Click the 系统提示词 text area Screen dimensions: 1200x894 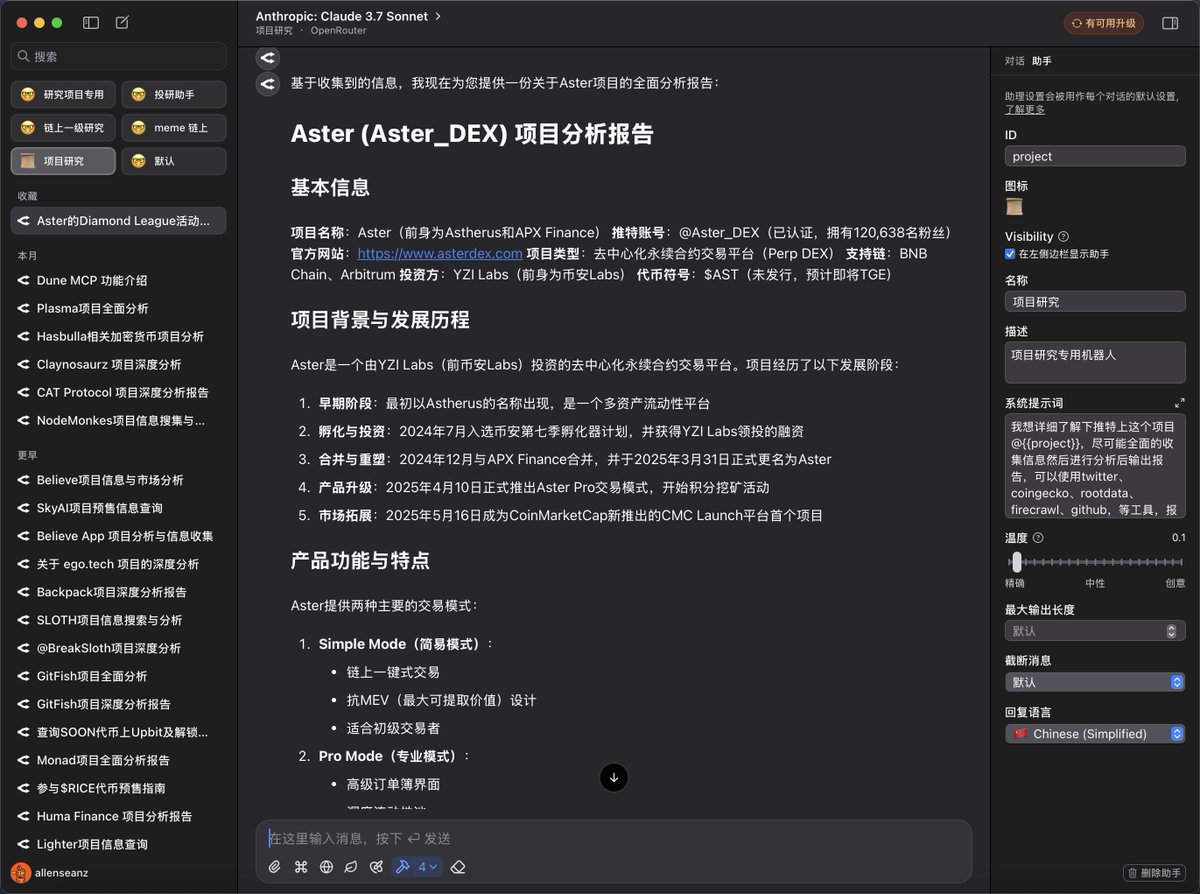(1095, 466)
